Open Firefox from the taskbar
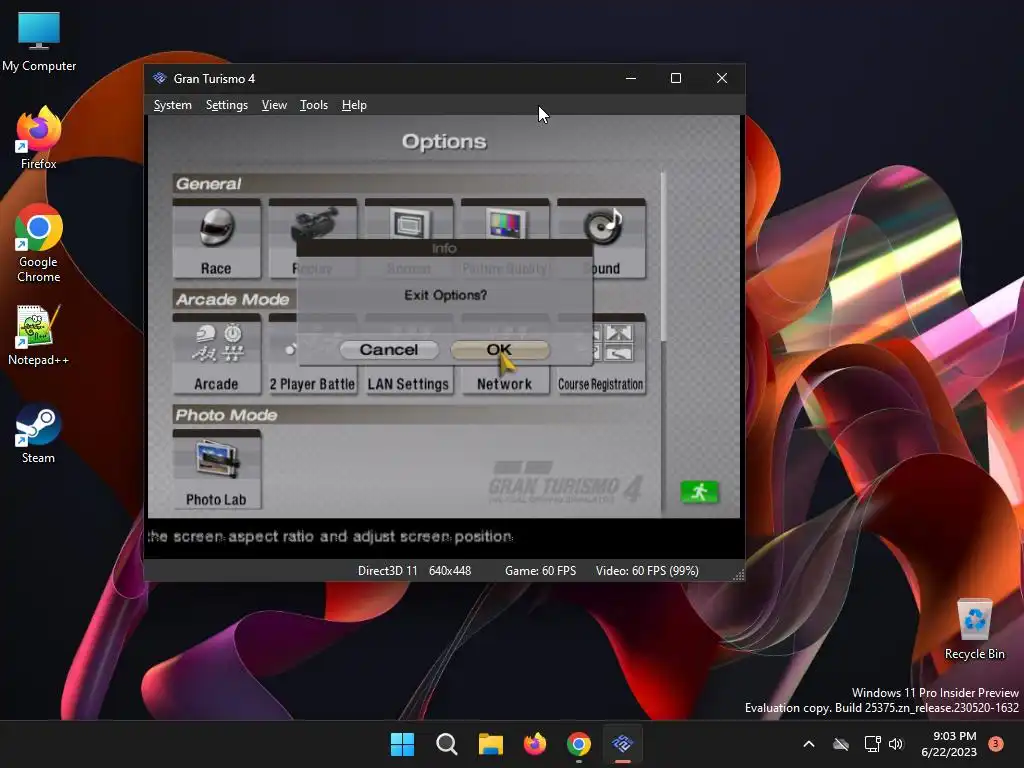Image resolution: width=1024 pixels, height=768 pixels. pyautogui.click(x=535, y=744)
